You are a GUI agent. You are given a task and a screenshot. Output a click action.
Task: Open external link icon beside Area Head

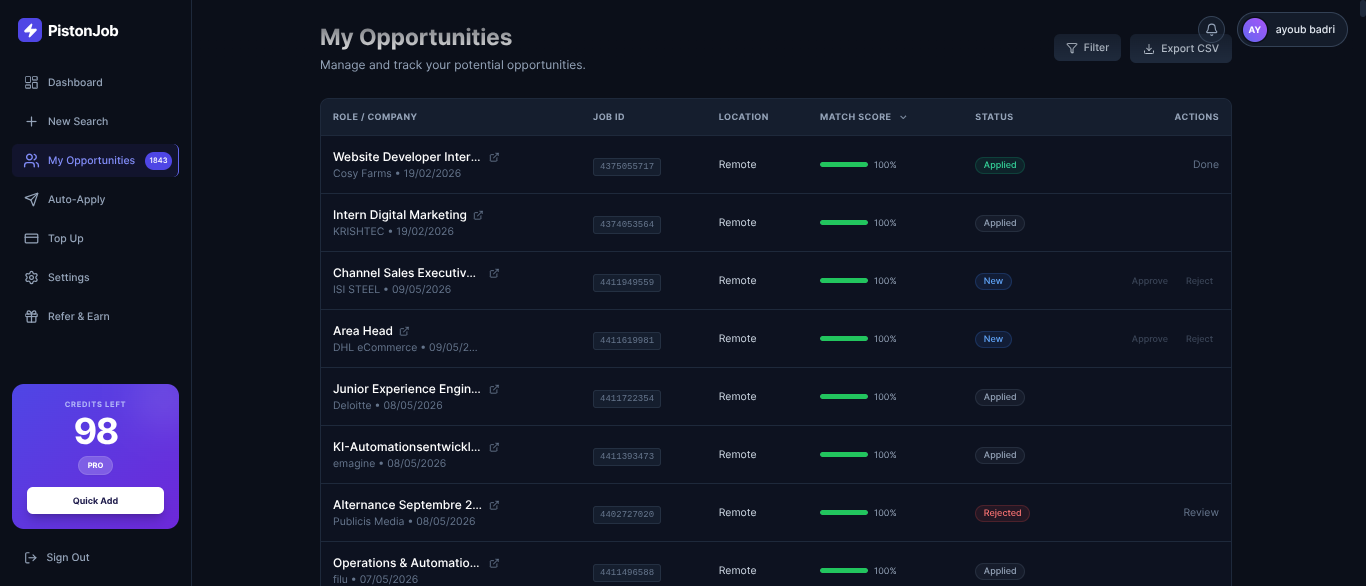click(x=404, y=331)
